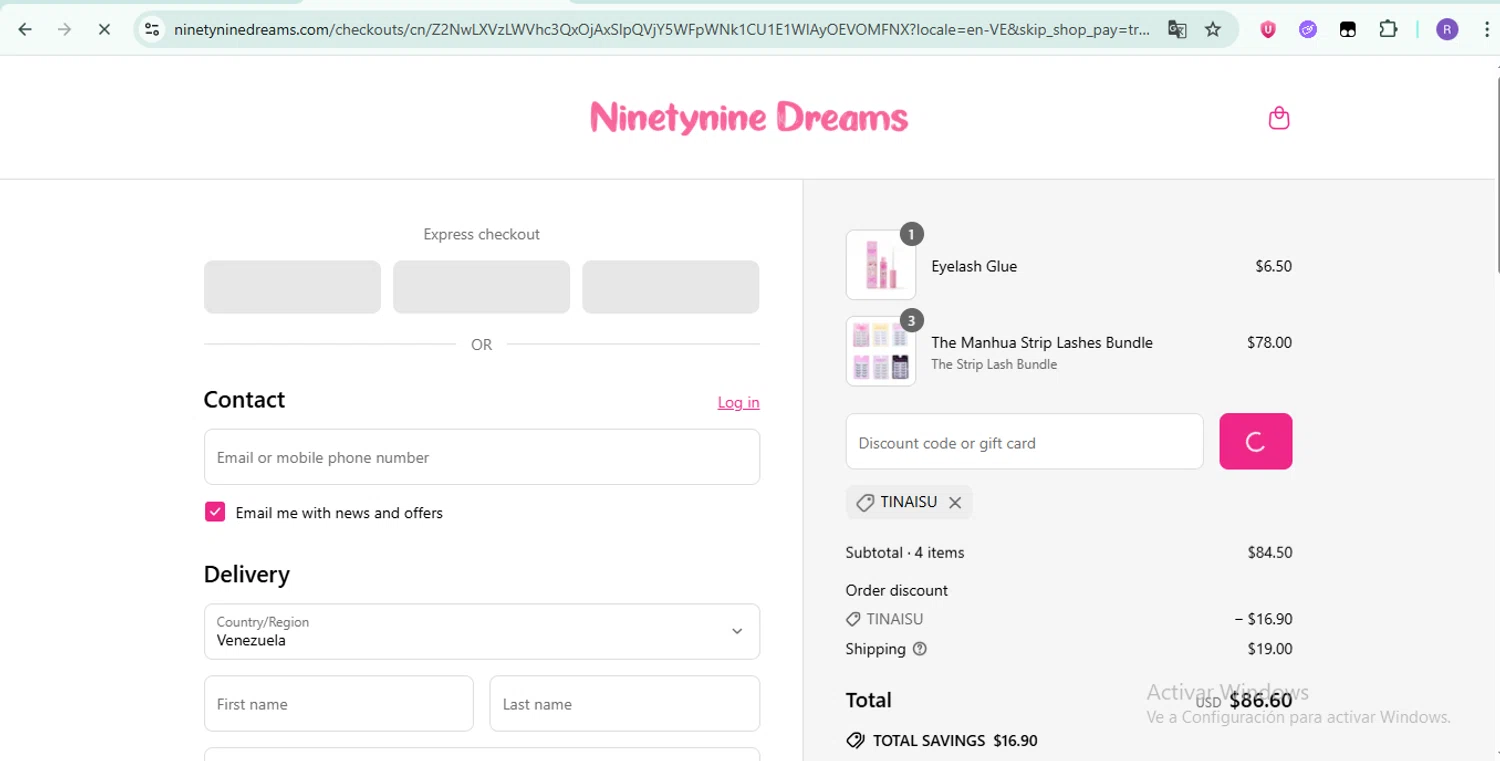Focus the Email or mobile phone field
Image resolution: width=1500 pixels, height=761 pixels.
(482, 457)
